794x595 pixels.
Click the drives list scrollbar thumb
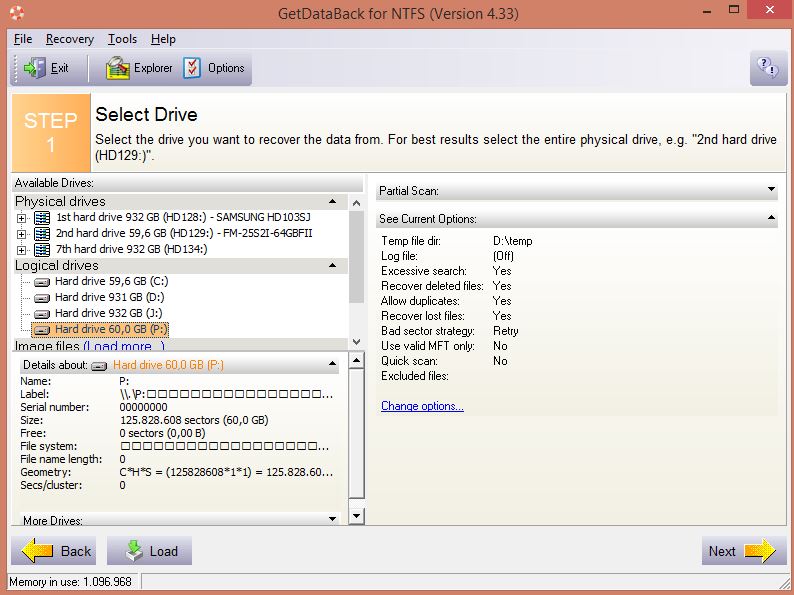(x=356, y=257)
